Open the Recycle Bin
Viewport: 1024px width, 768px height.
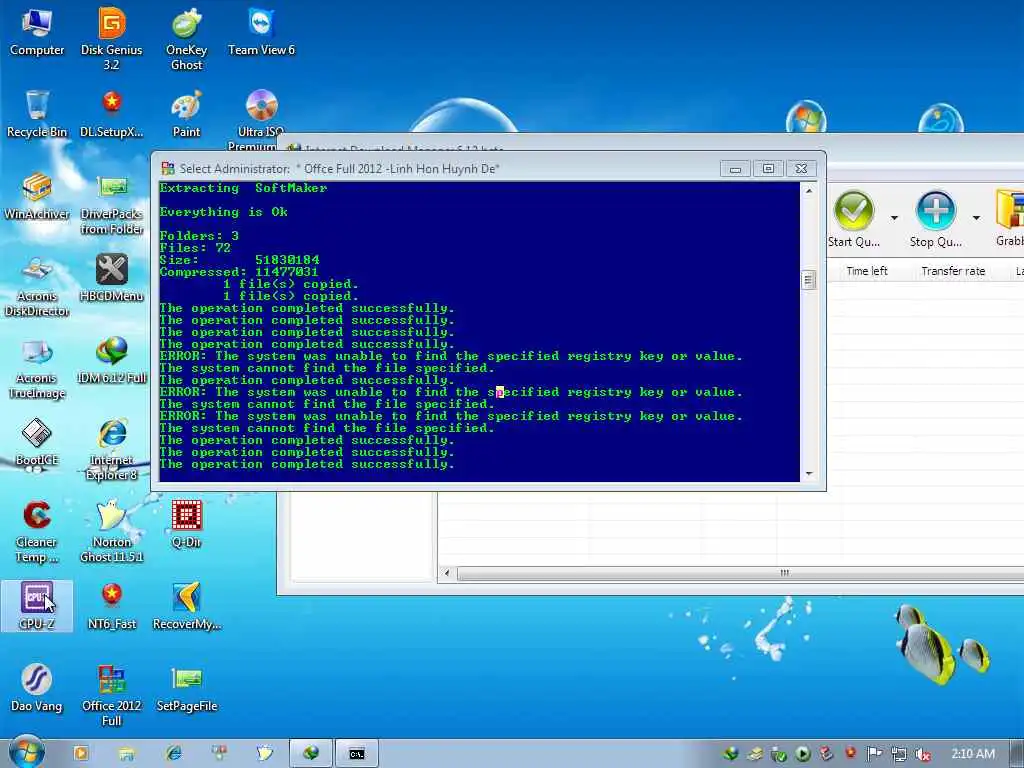pos(37,114)
